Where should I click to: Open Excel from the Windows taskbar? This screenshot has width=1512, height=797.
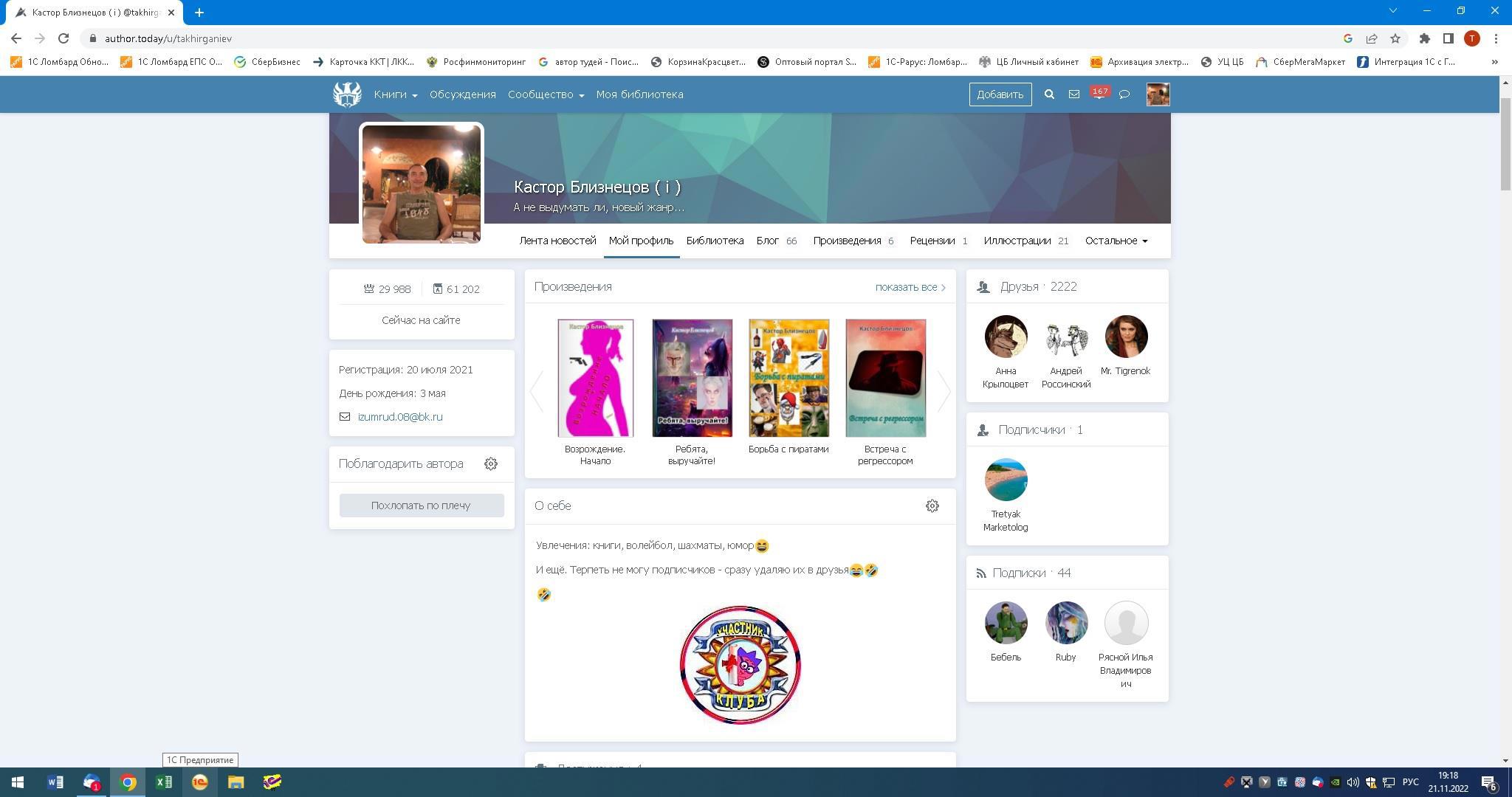[x=164, y=782]
